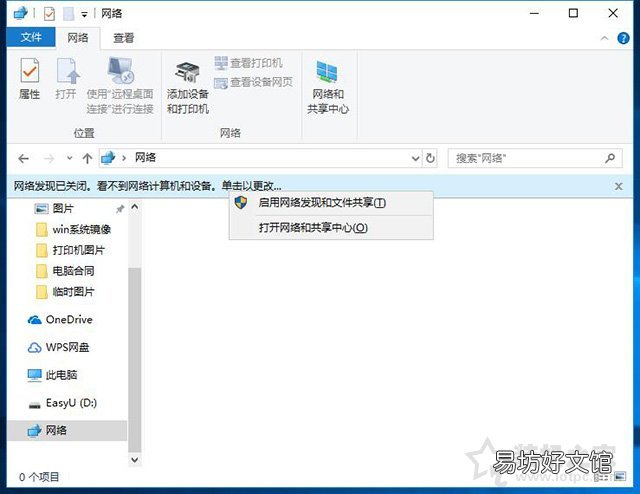Viewport: 640px width, 494px height.
Task: Open 网络和共享中心 from ribbon
Action: 328,87
